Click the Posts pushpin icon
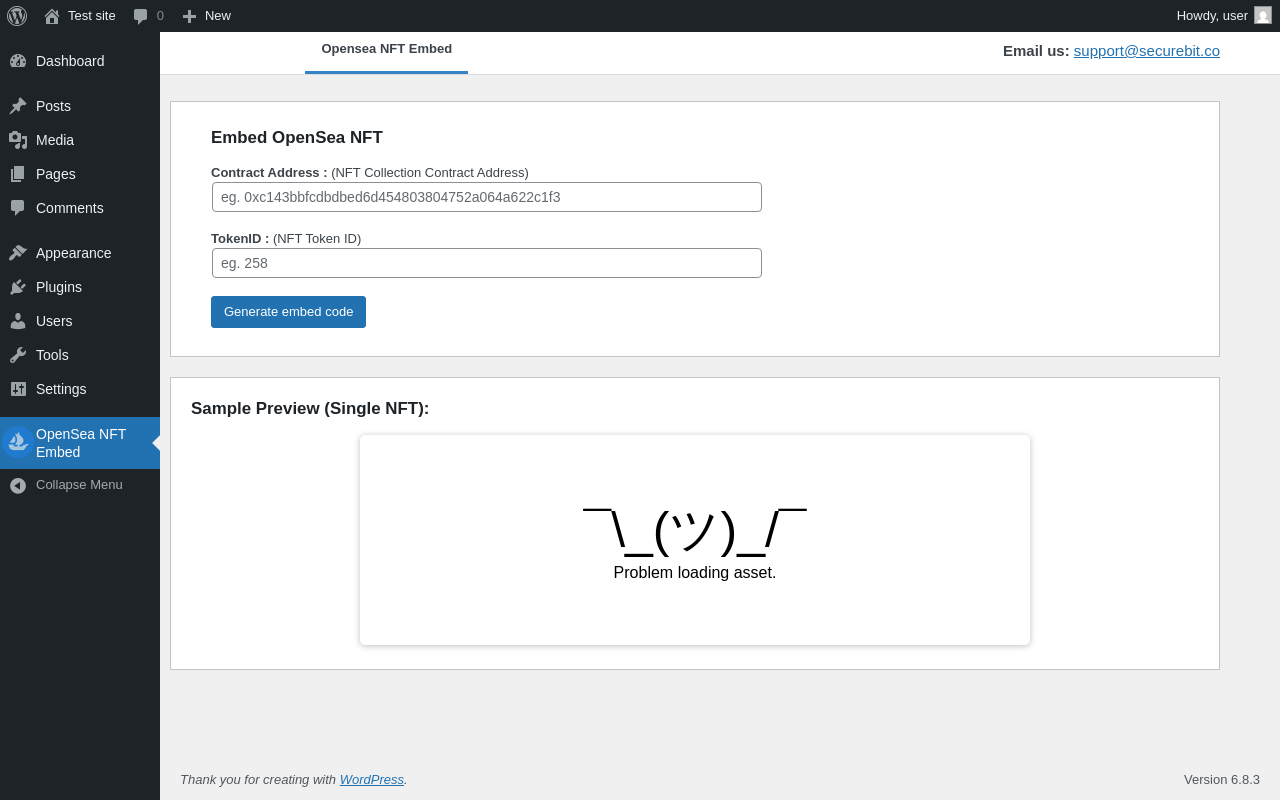 coord(18,106)
